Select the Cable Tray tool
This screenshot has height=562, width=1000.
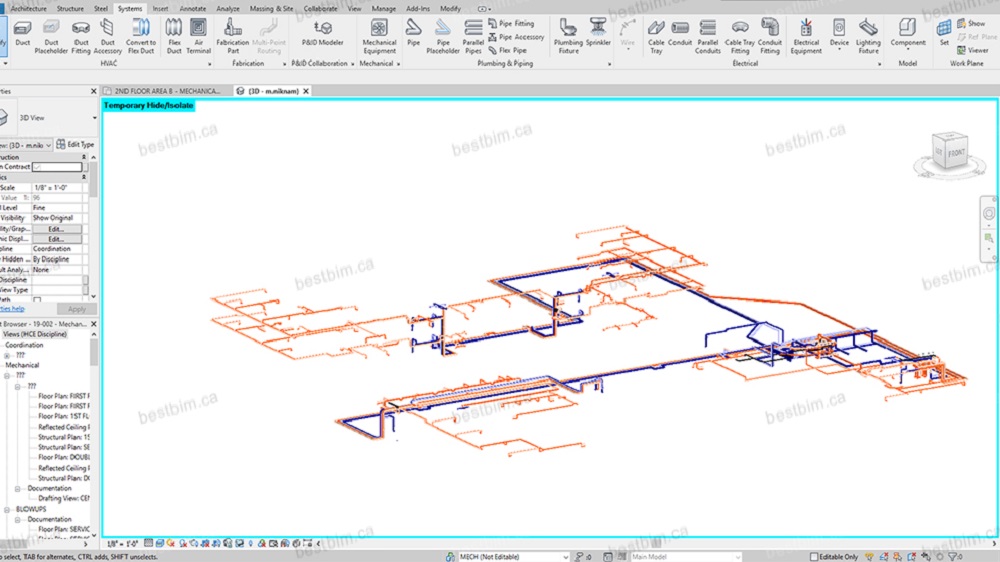[x=656, y=36]
